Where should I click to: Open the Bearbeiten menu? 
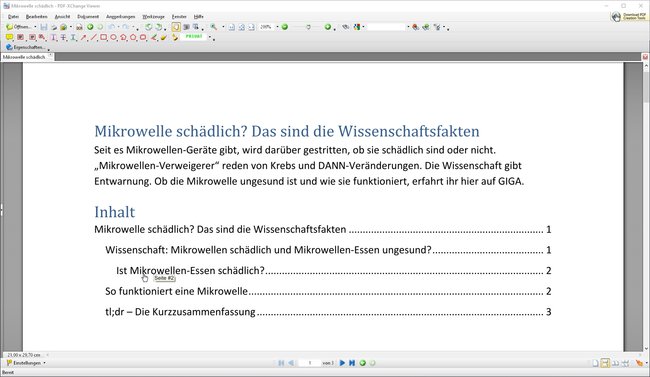[x=36, y=17]
